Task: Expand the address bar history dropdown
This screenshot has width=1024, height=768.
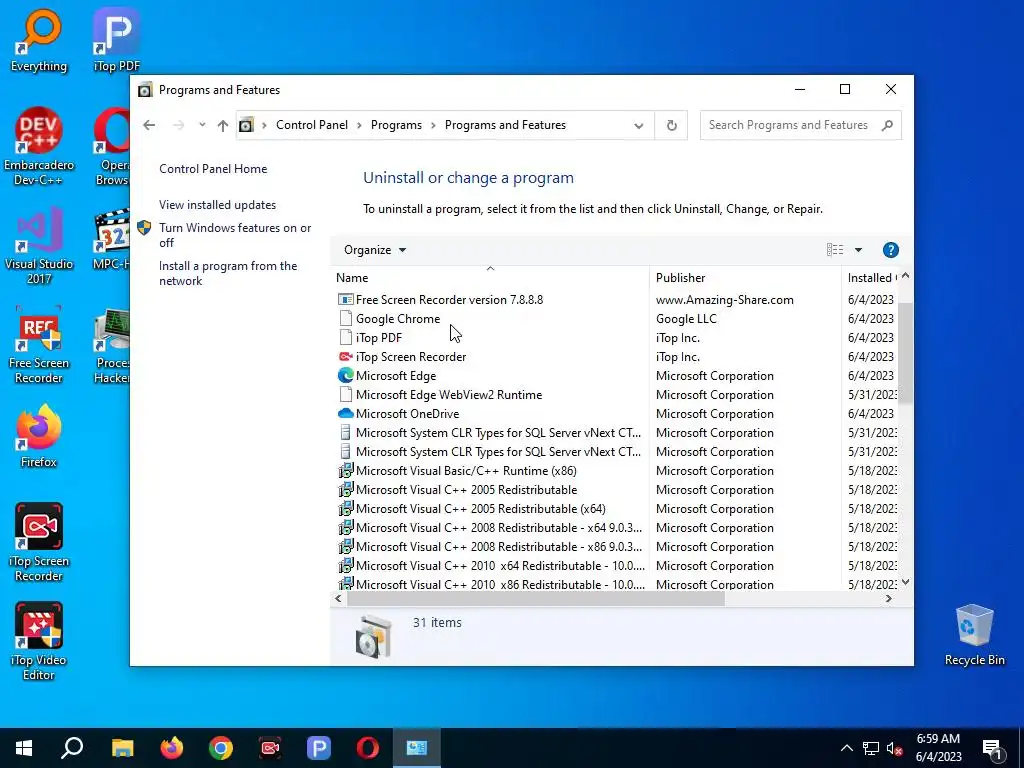Action: [639, 125]
